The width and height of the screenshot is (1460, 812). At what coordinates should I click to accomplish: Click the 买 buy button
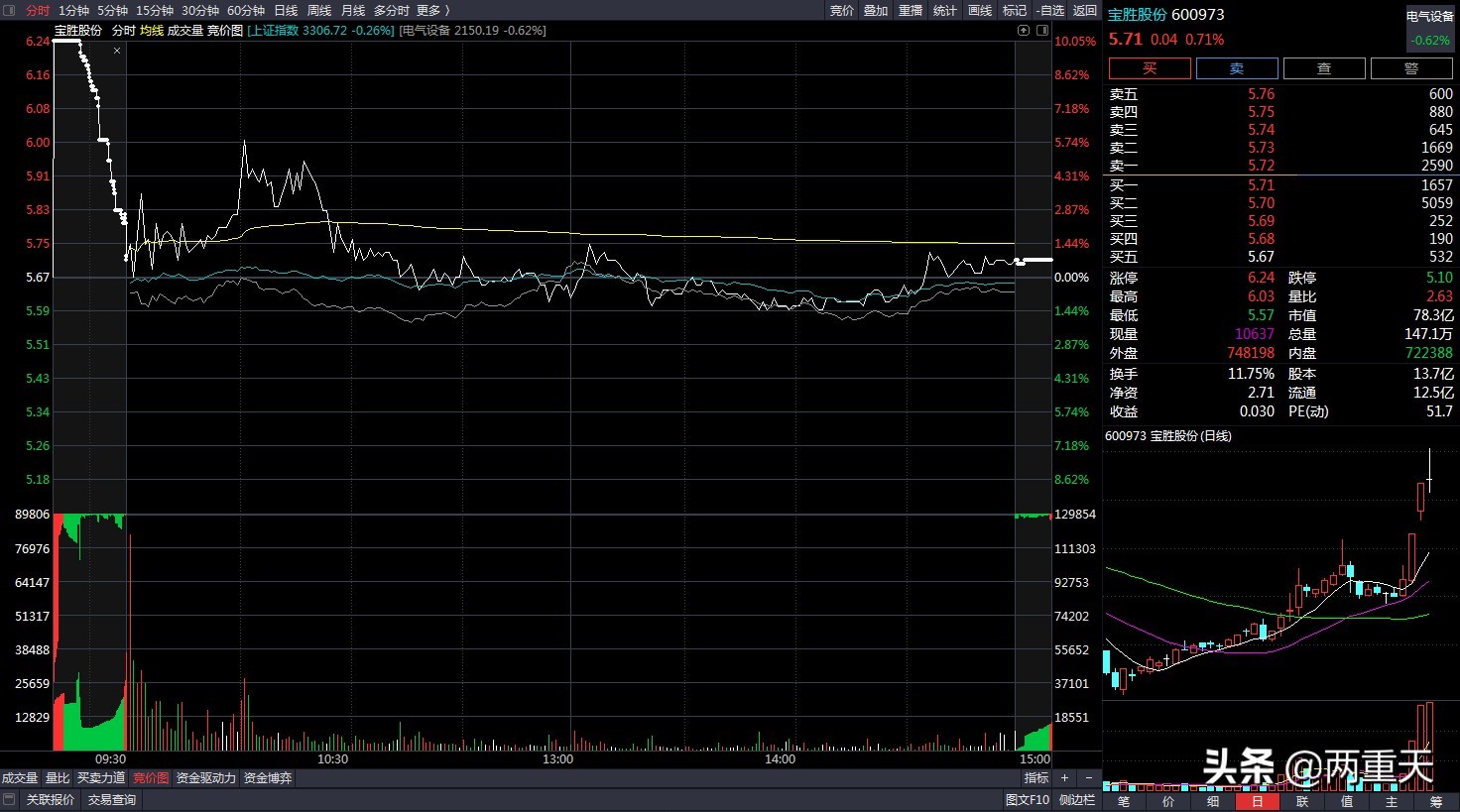click(1150, 68)
